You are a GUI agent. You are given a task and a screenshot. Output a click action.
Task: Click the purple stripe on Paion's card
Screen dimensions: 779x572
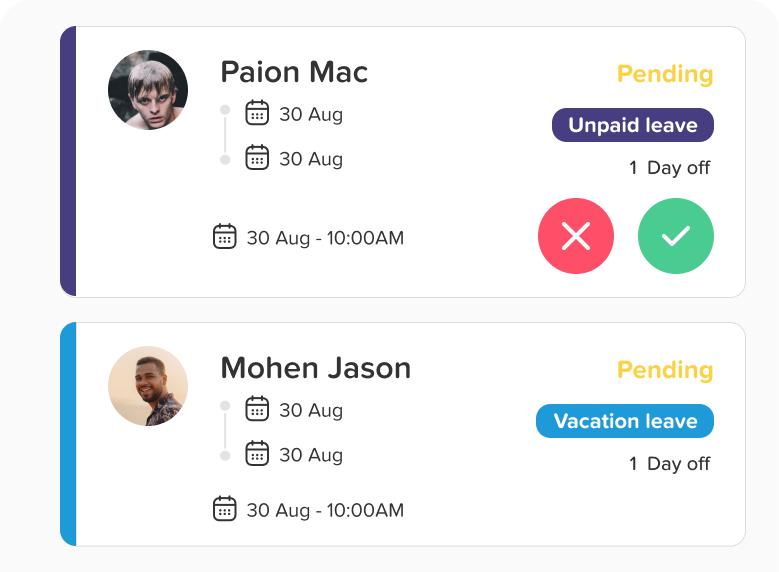68,162
